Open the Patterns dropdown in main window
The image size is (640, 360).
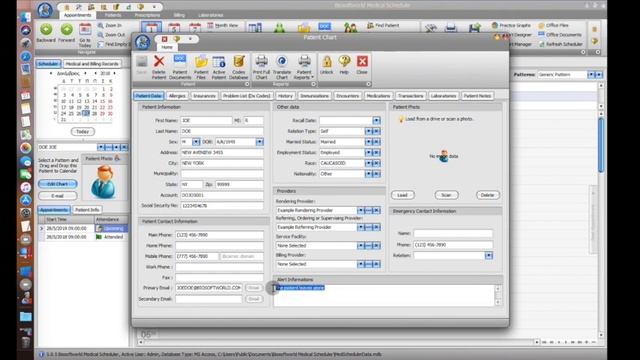(x=591, y=75)
